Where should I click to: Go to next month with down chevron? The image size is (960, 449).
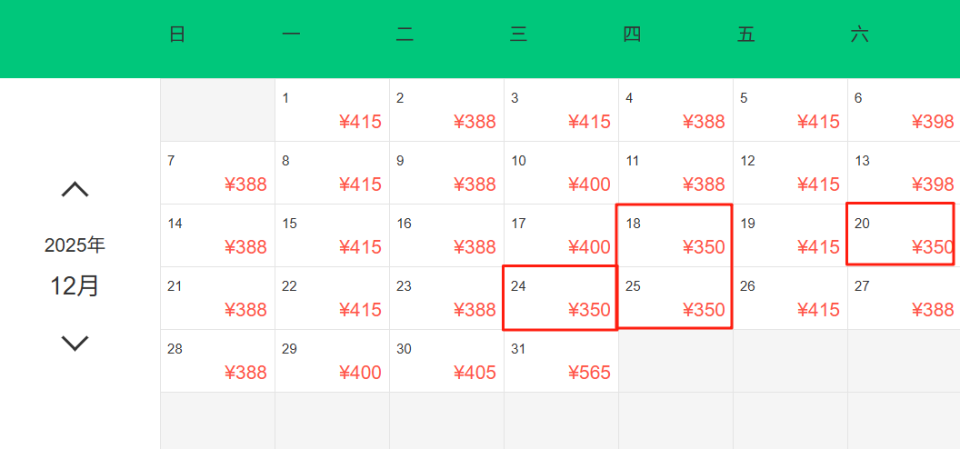pos(75,343)
